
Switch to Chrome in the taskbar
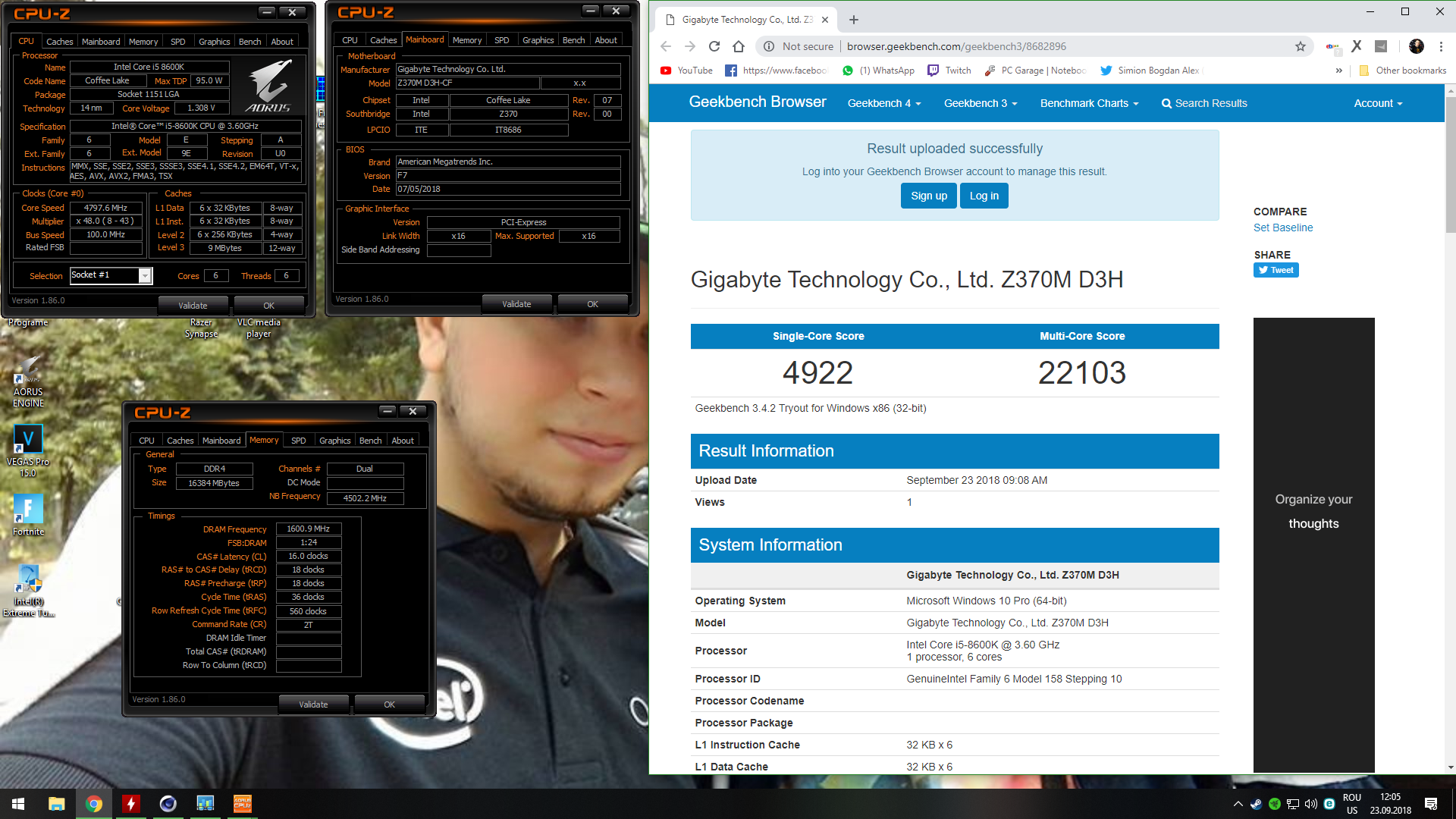(93, 804)
